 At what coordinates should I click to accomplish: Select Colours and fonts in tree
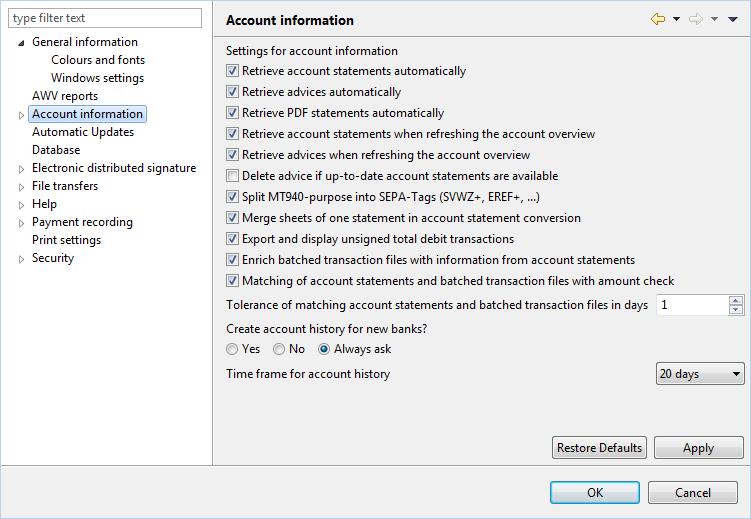coord(98,60)
